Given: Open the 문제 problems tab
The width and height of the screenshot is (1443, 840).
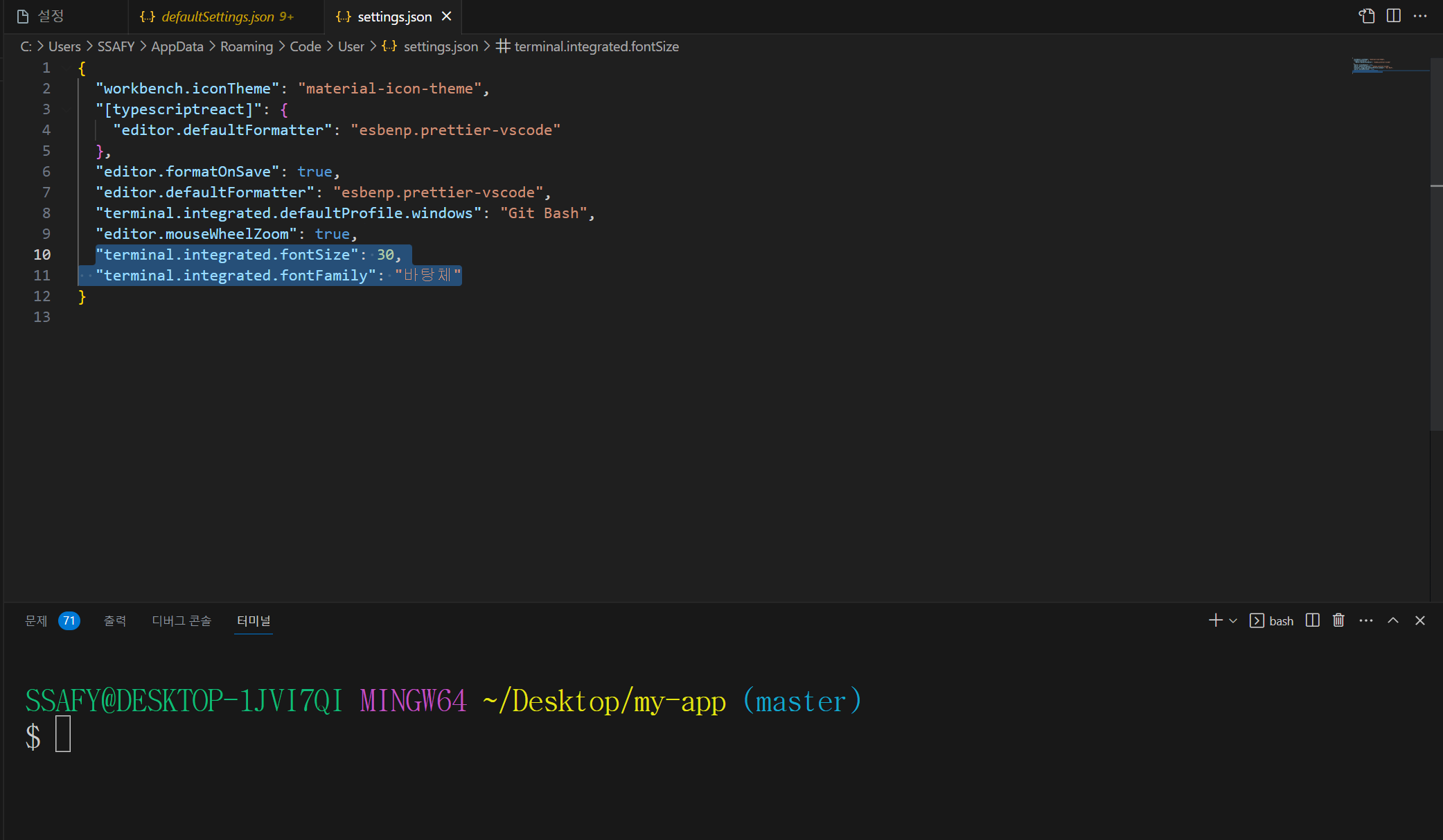Looking at the screenshot, I should (x=36, y=620).
